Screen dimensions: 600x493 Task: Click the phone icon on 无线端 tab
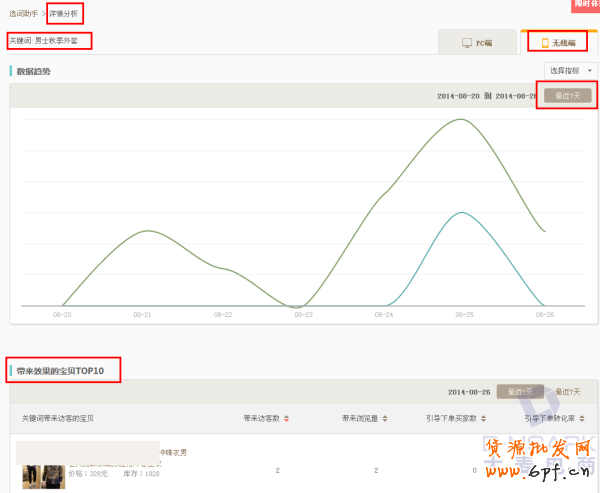click(545, 43)
